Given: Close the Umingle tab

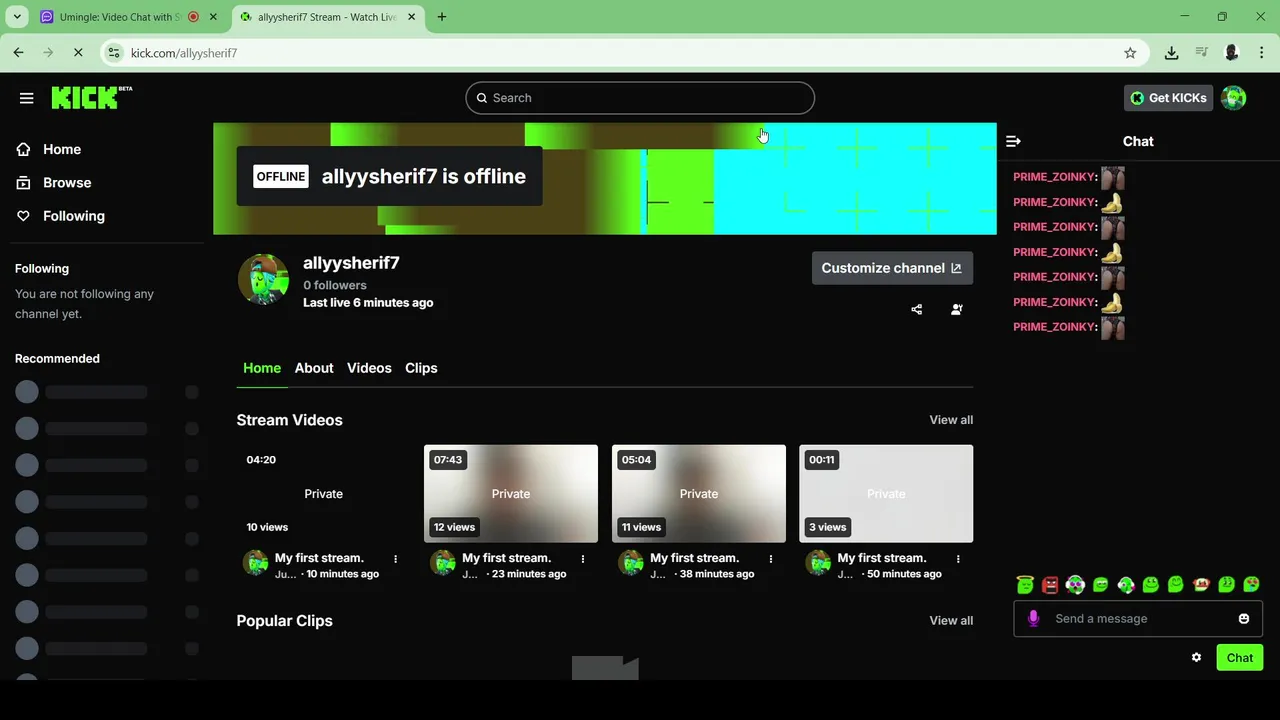Looking at the screenshot, I should (x=213, y=17).
